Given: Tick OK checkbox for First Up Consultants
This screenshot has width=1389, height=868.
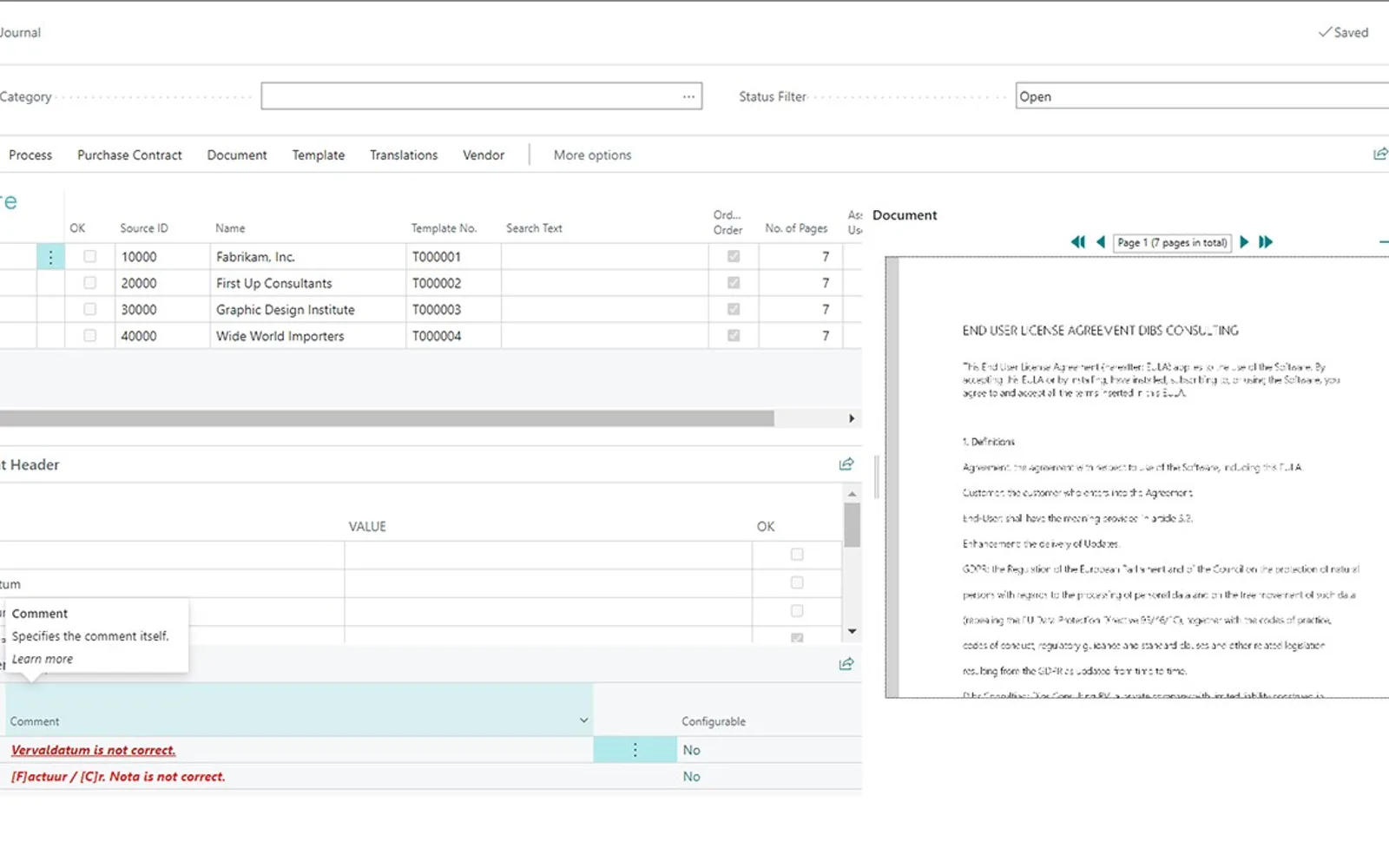Looking at the screenshot, I should pyautogui.click(x=89, y=283).
